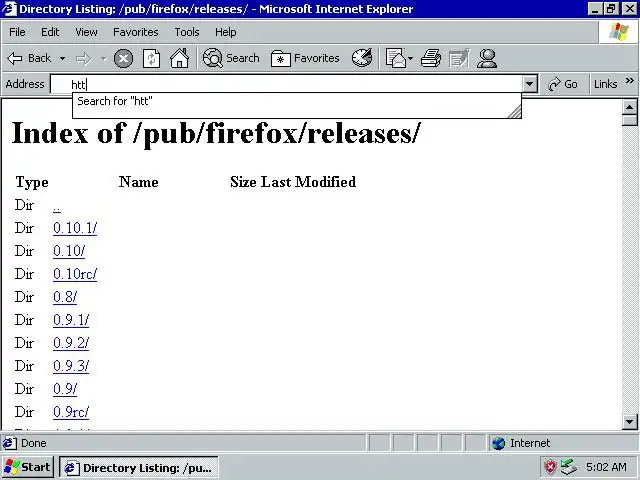
Task: Click the 'Size' column header text
Action: [x=243, y=182]
